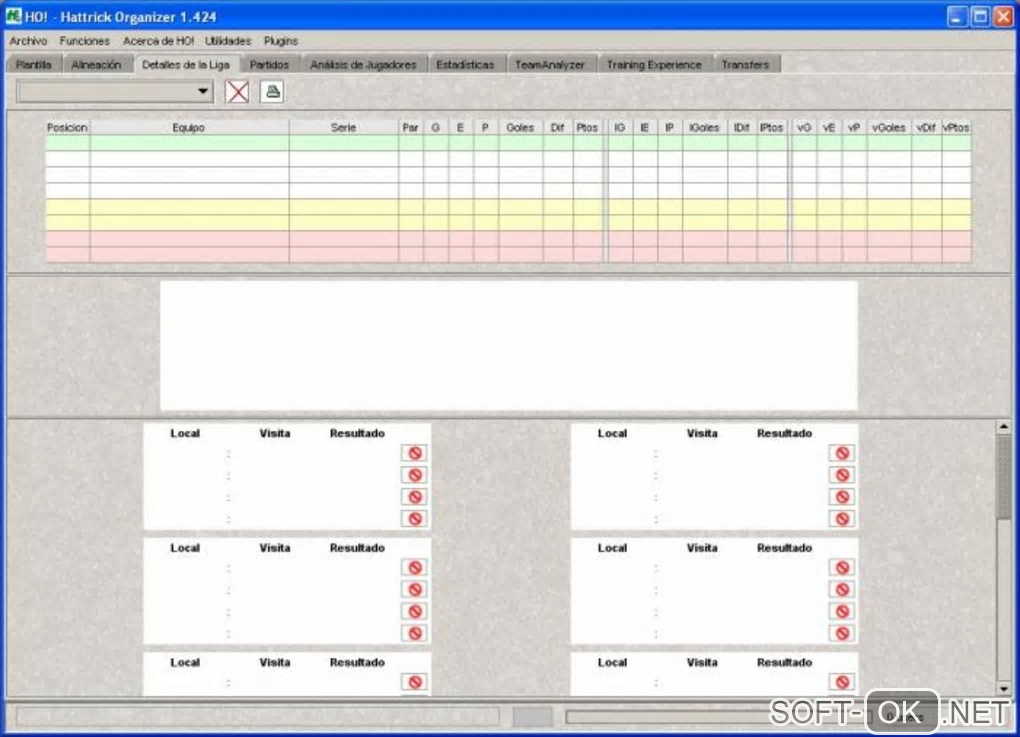
Task: Click the lGoles column header
Action: click(704, 127)
